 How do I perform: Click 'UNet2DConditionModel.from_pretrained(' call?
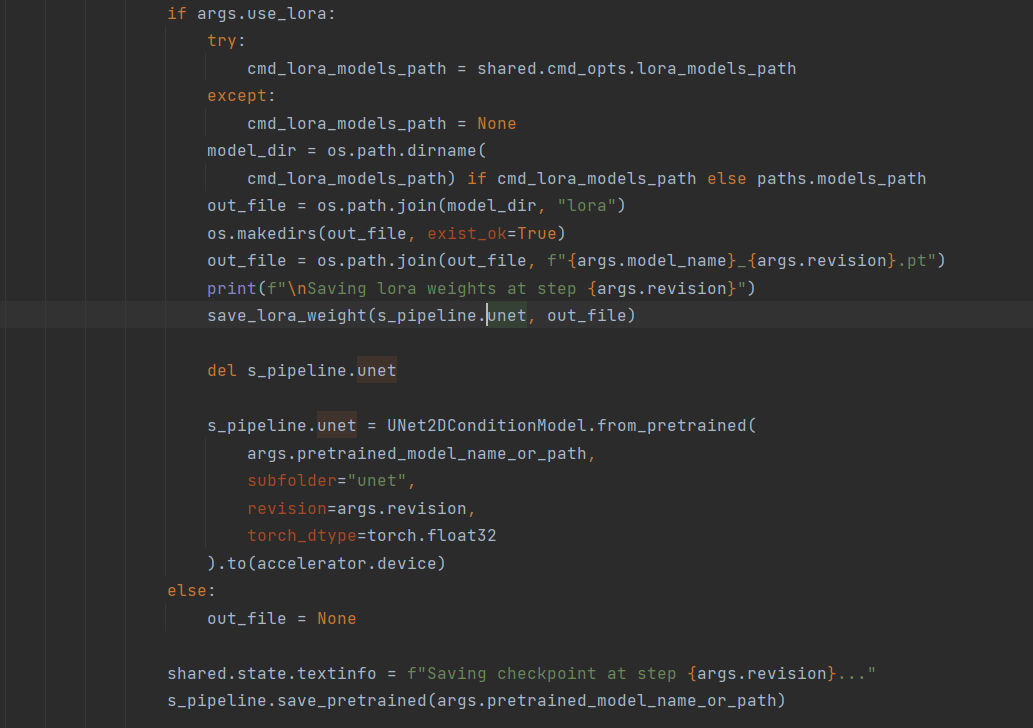point(571,426)
